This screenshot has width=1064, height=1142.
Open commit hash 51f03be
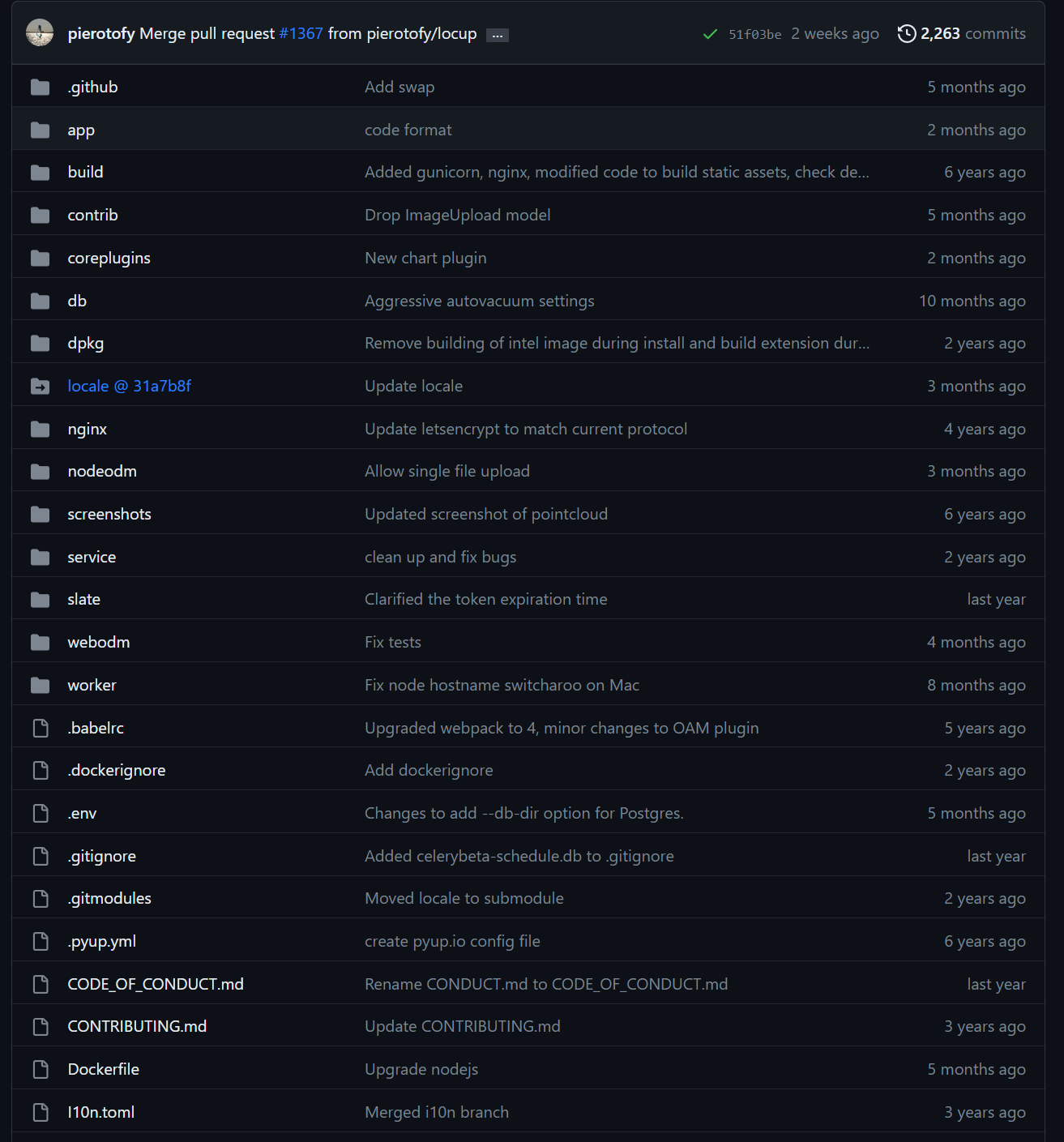click(754, 34)
